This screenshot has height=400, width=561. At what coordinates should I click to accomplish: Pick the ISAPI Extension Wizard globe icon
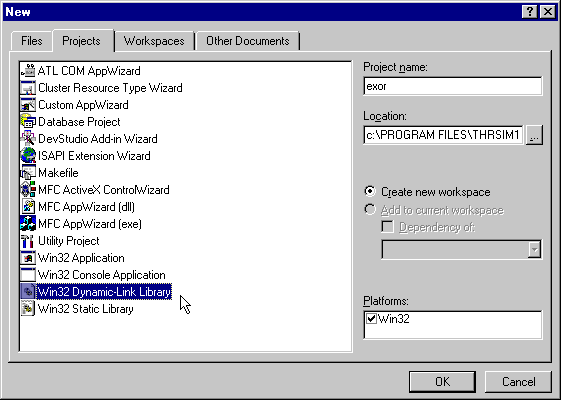28,156
